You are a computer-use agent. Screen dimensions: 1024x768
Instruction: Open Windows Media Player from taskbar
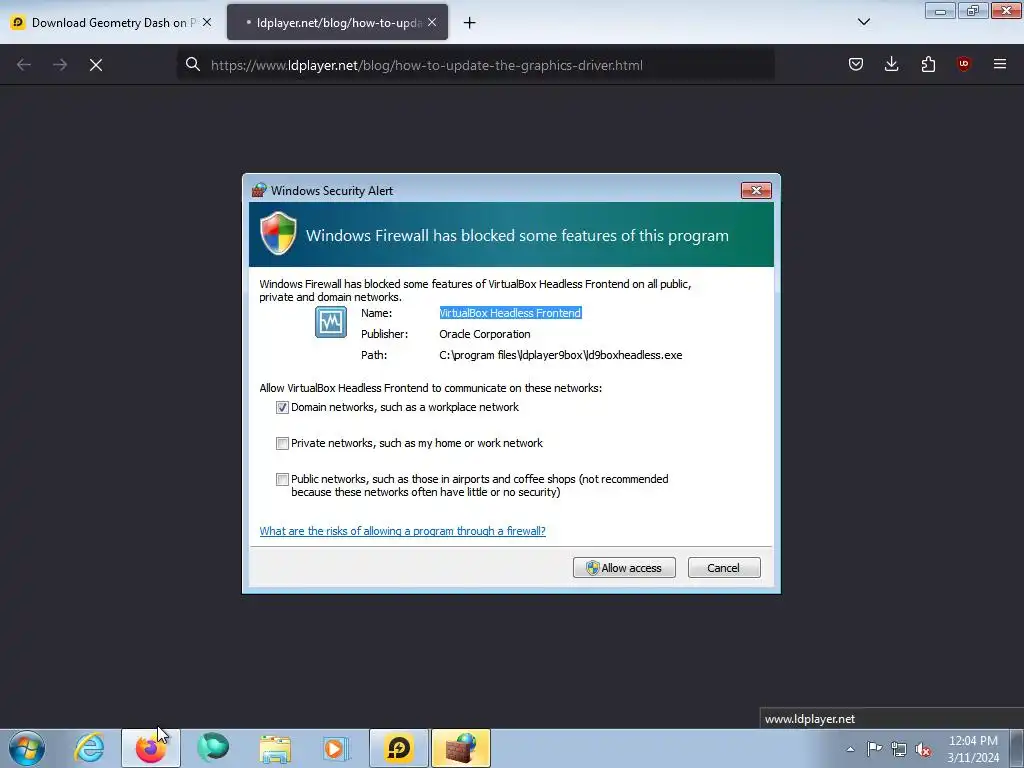click(337, 748)
